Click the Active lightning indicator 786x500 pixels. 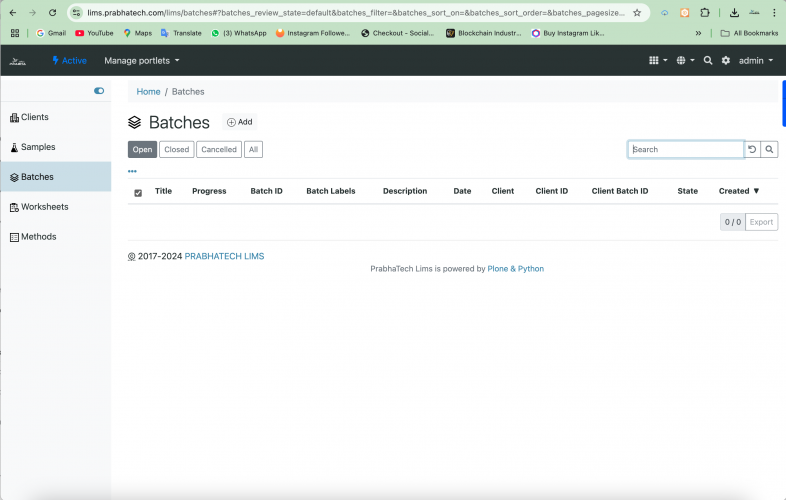(69, 61)
